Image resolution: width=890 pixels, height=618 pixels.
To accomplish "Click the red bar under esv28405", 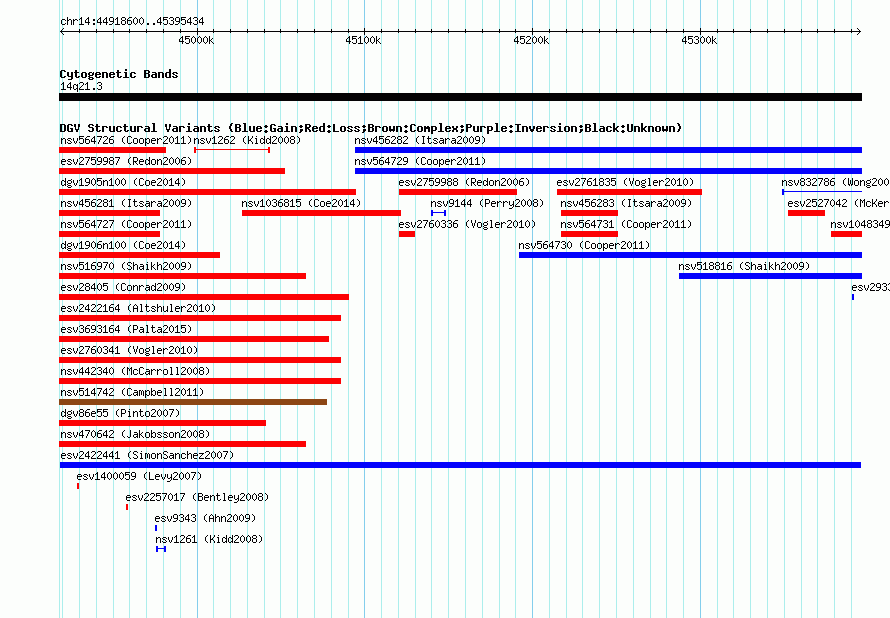I will (204, 297).
